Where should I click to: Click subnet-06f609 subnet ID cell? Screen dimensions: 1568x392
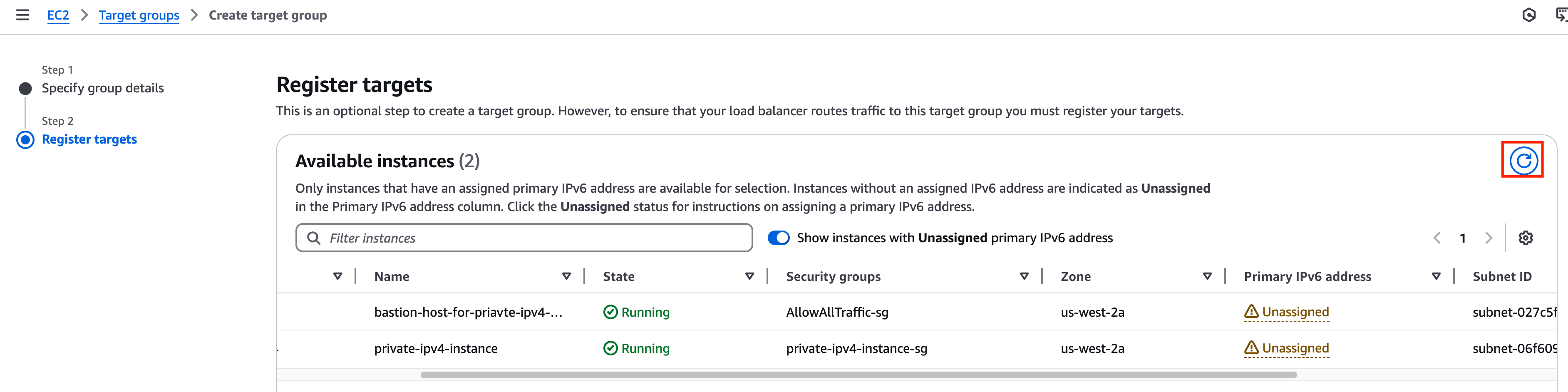click(1514, 348)
